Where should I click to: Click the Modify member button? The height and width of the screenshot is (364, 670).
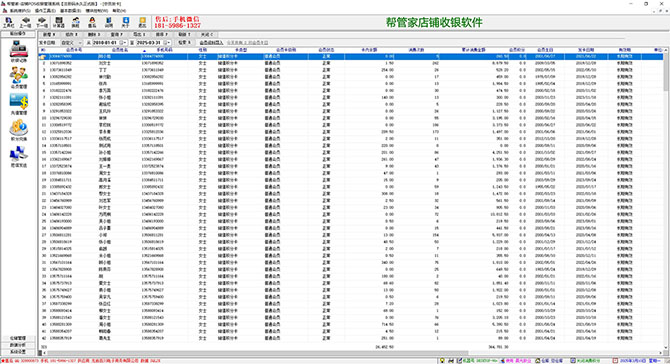[x=71, y=35]
